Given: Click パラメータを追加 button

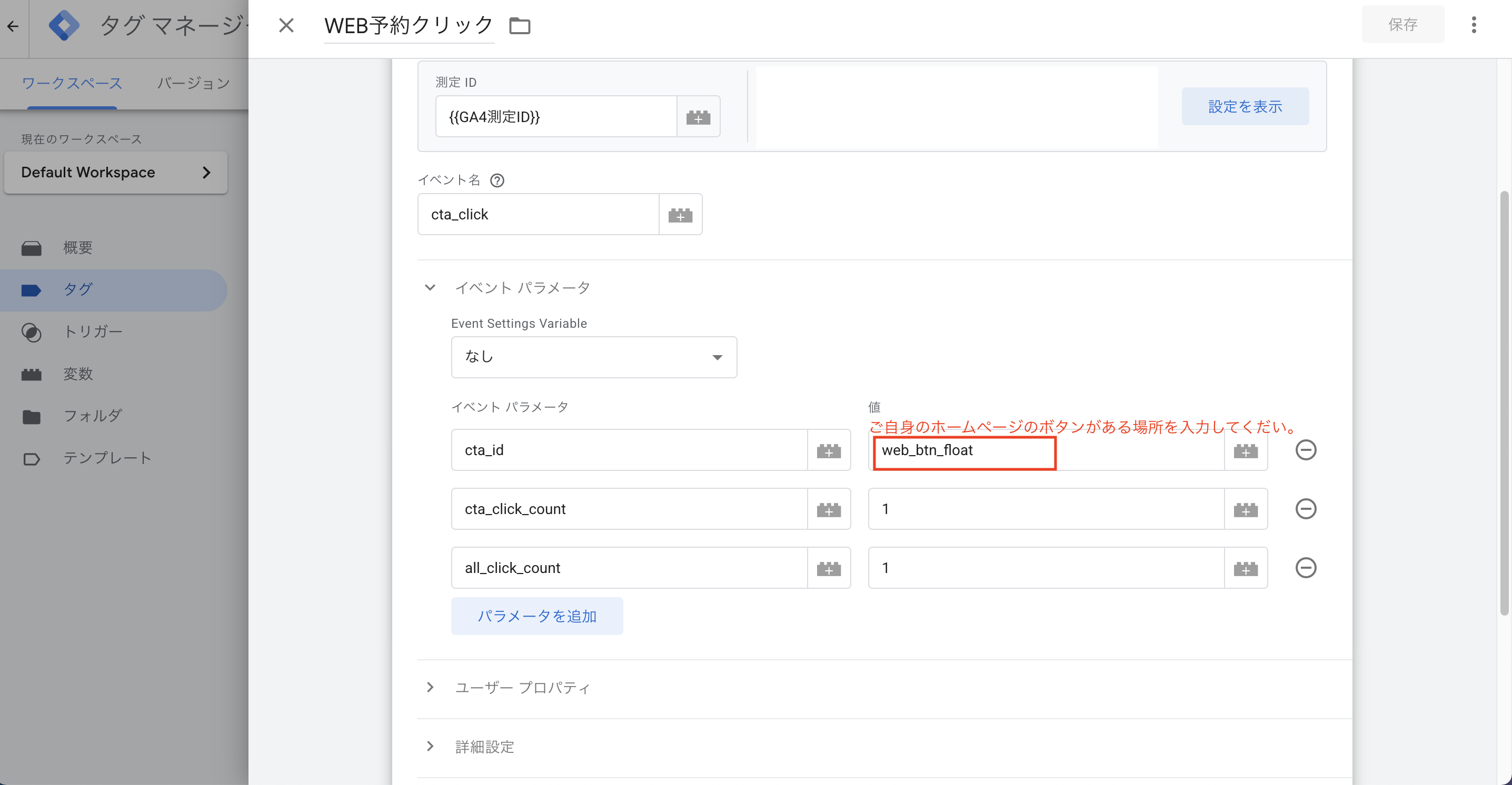Looking at the screenshot, I should [536, 616].
